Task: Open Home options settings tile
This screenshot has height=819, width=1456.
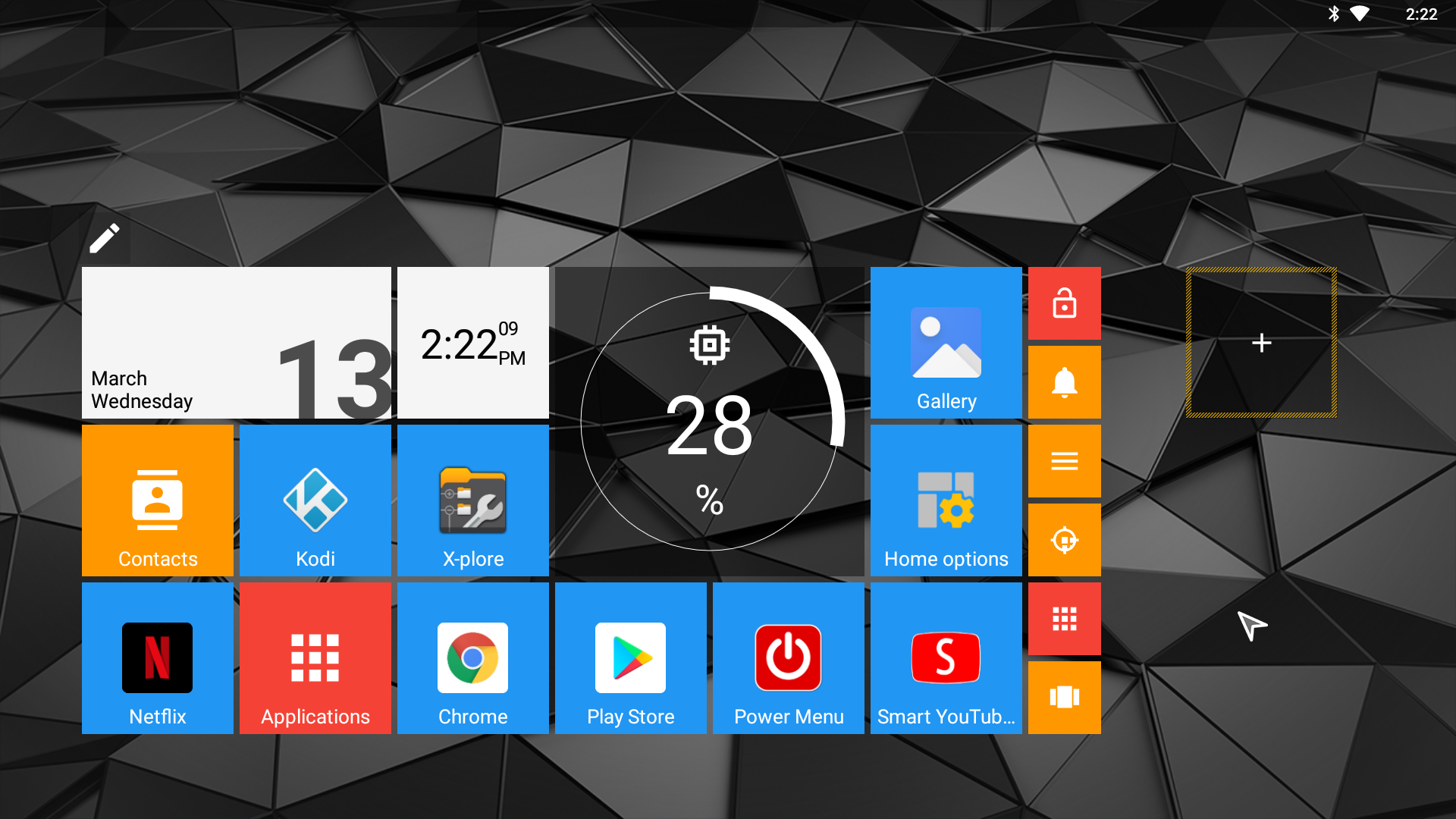Action: [946, 500]
